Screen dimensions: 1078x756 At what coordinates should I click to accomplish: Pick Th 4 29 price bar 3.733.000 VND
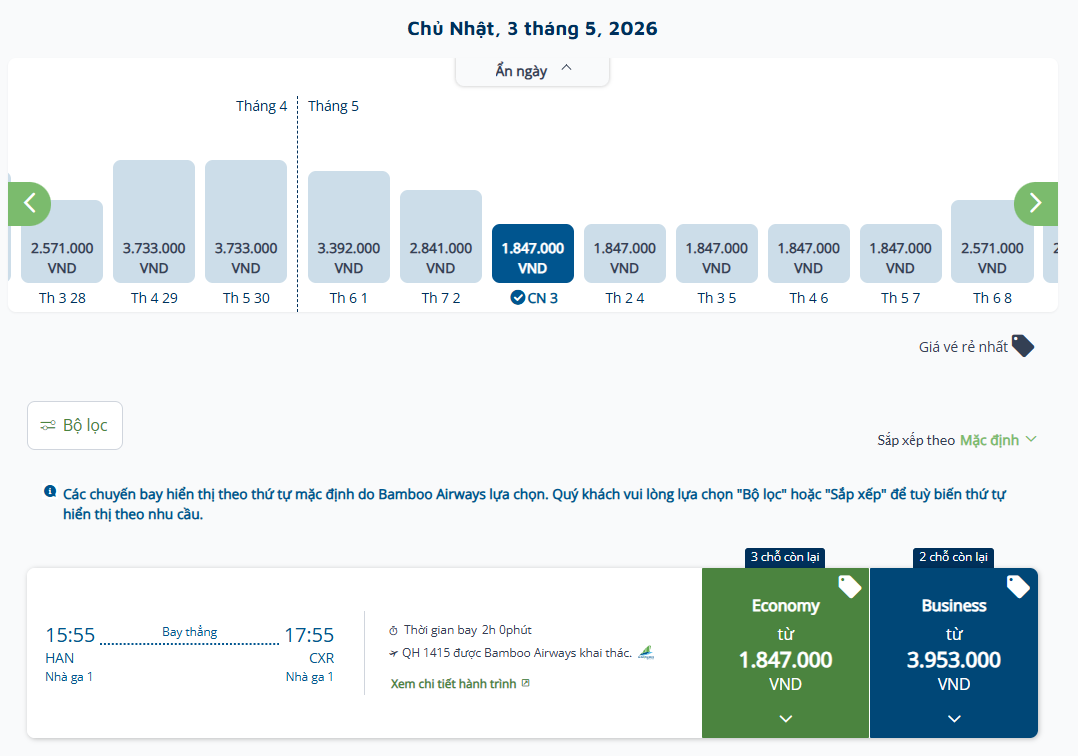[x=154, y=222]
